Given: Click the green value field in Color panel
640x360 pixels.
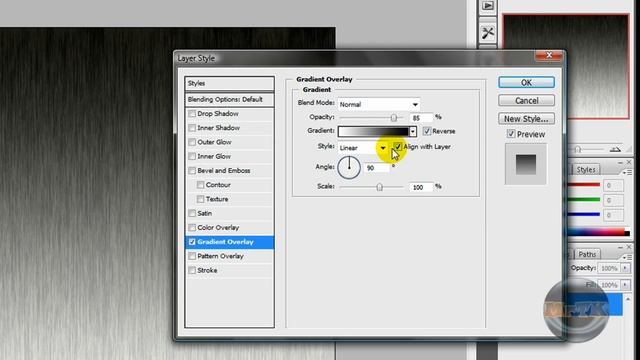Looking at the screenshot, I should 613,200.
